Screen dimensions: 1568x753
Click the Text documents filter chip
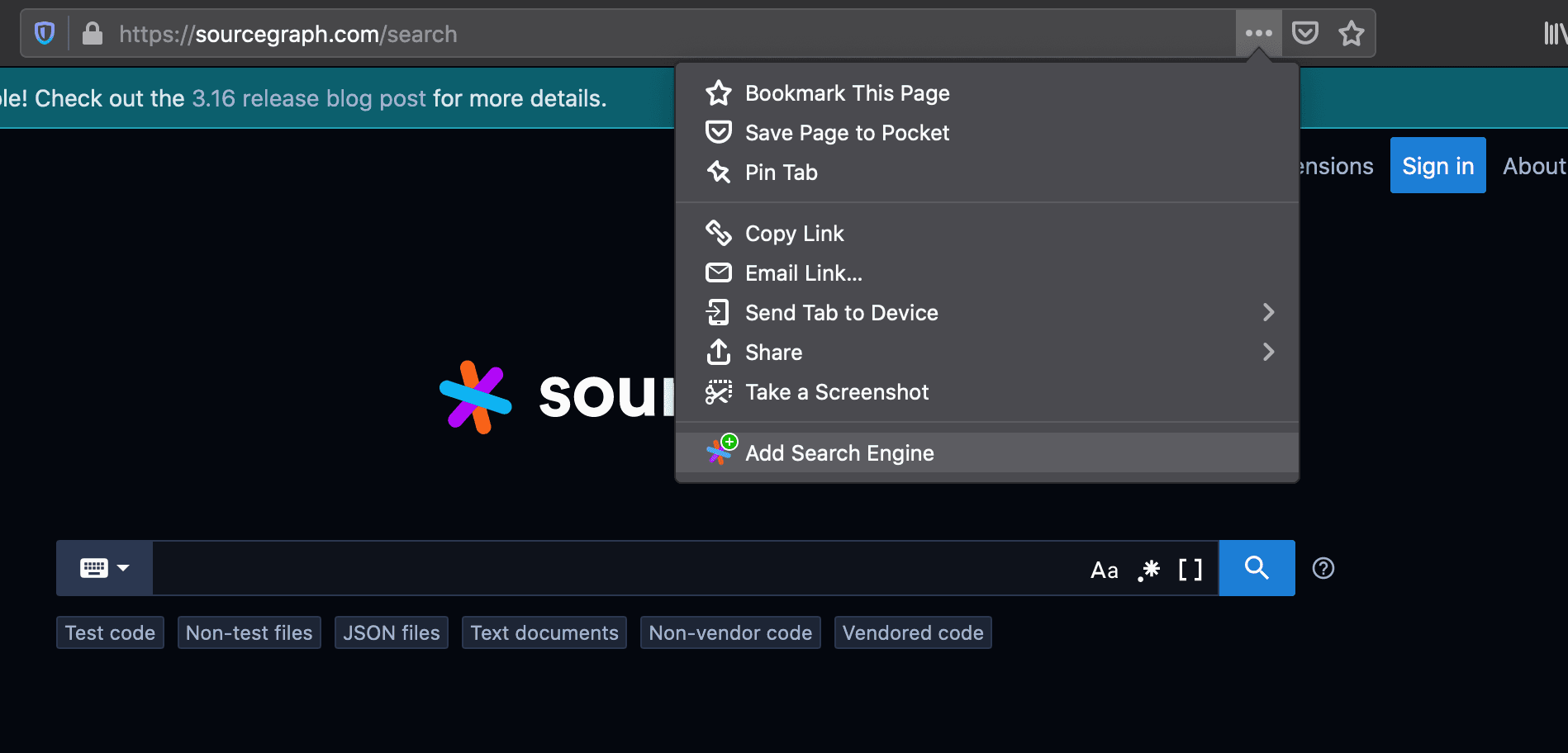[544, 632]
